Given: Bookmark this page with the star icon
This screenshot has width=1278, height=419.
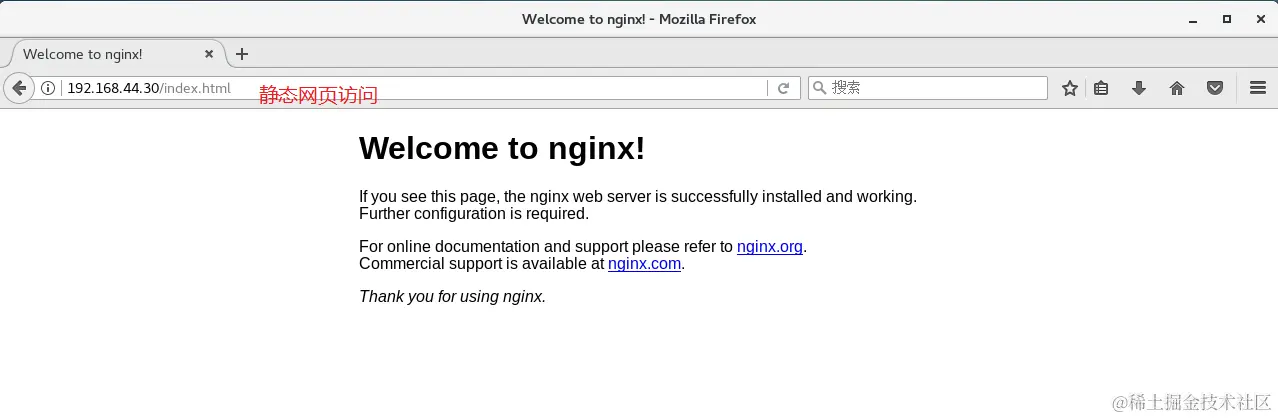Looking at the screenshot, I should coord(1070,88).
